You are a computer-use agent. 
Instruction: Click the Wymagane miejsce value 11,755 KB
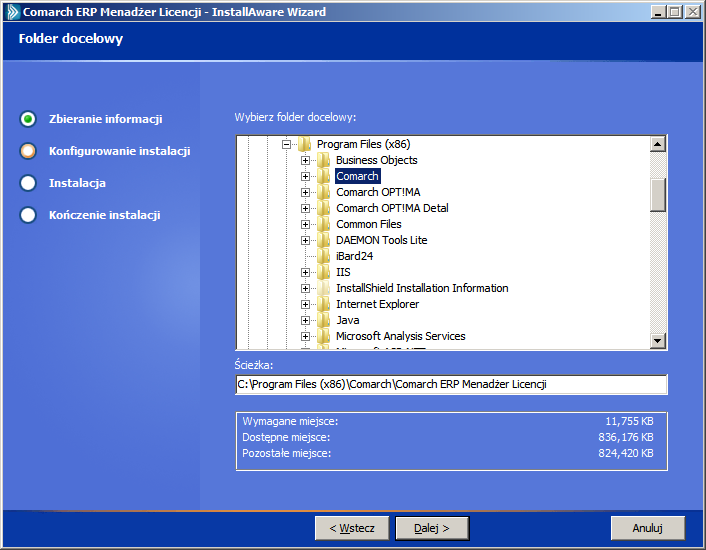629,421
